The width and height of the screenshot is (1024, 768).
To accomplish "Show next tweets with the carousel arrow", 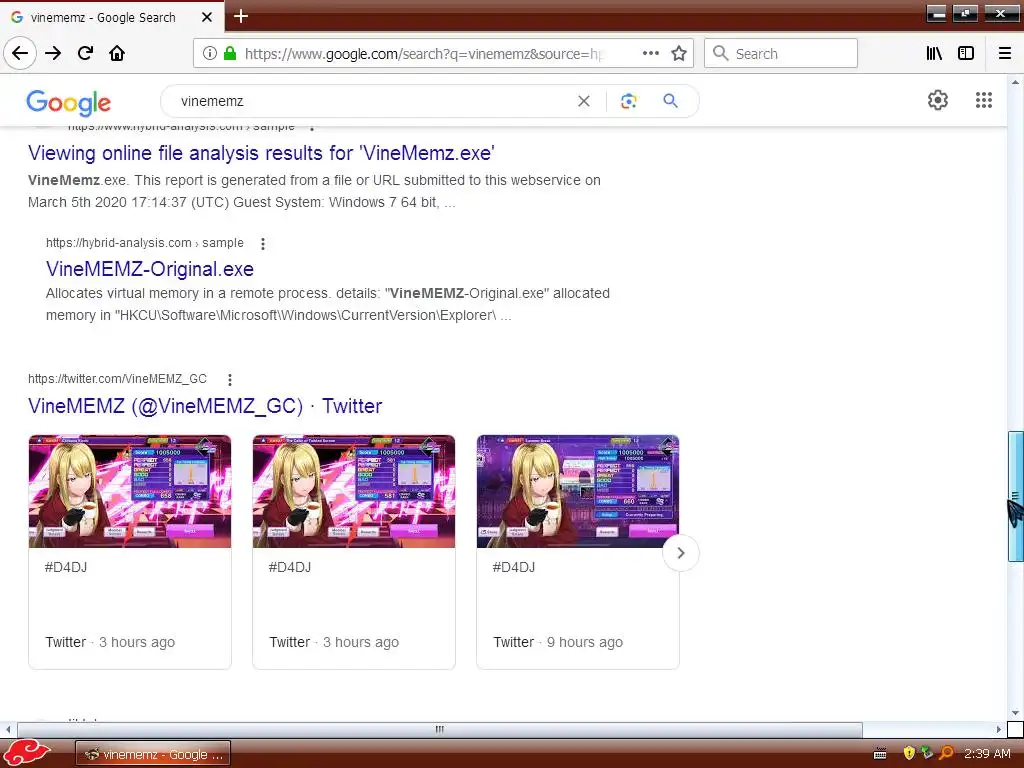I will (x=680, y=553).
